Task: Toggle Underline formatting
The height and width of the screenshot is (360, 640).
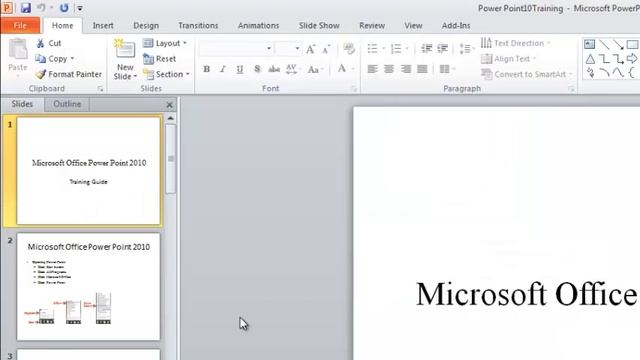Action: pyautogui.click(x=240, y=69)
